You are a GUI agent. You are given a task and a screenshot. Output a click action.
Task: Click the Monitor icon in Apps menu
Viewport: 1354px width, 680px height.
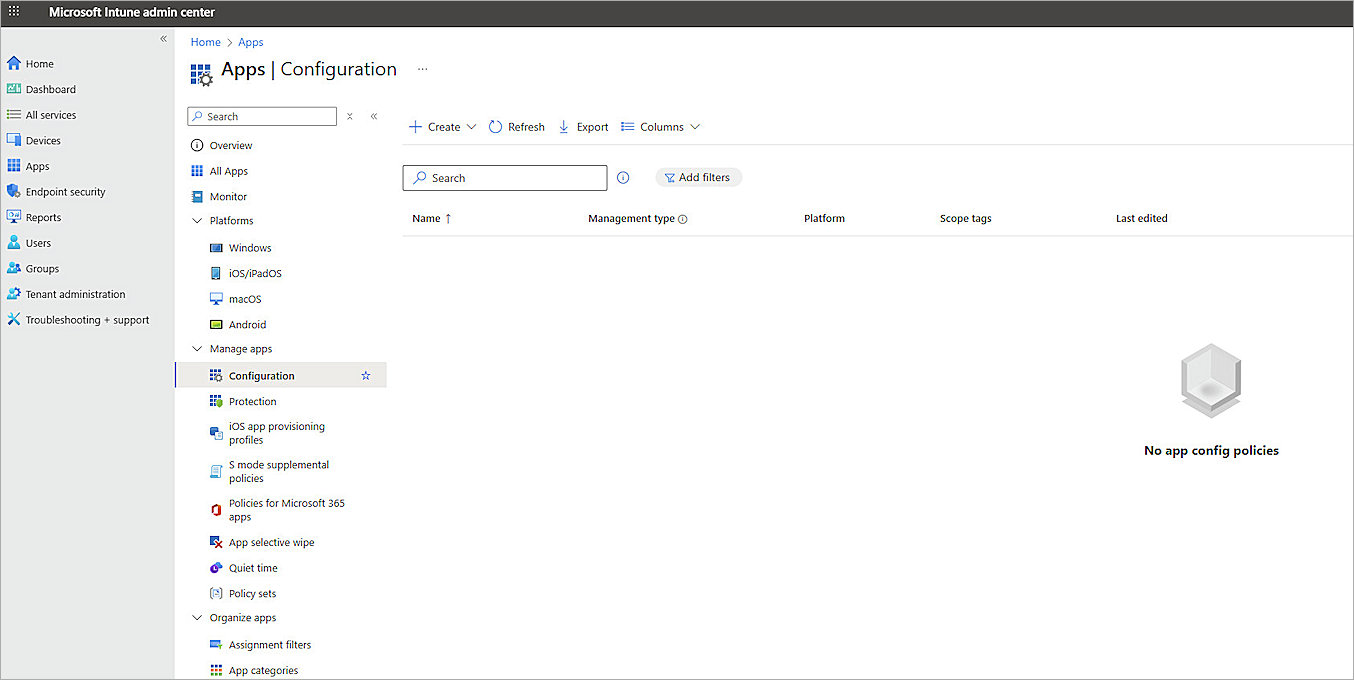(x=197, y=197)
